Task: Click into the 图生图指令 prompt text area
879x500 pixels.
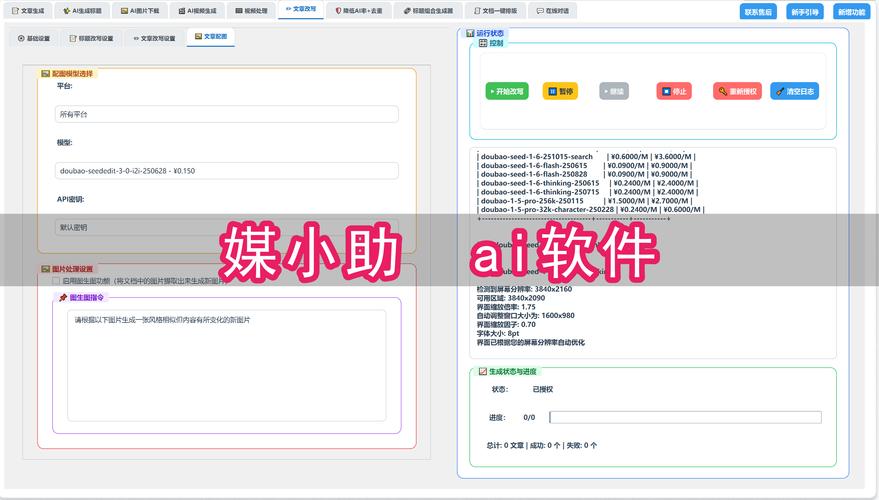Action: point(226,365)
